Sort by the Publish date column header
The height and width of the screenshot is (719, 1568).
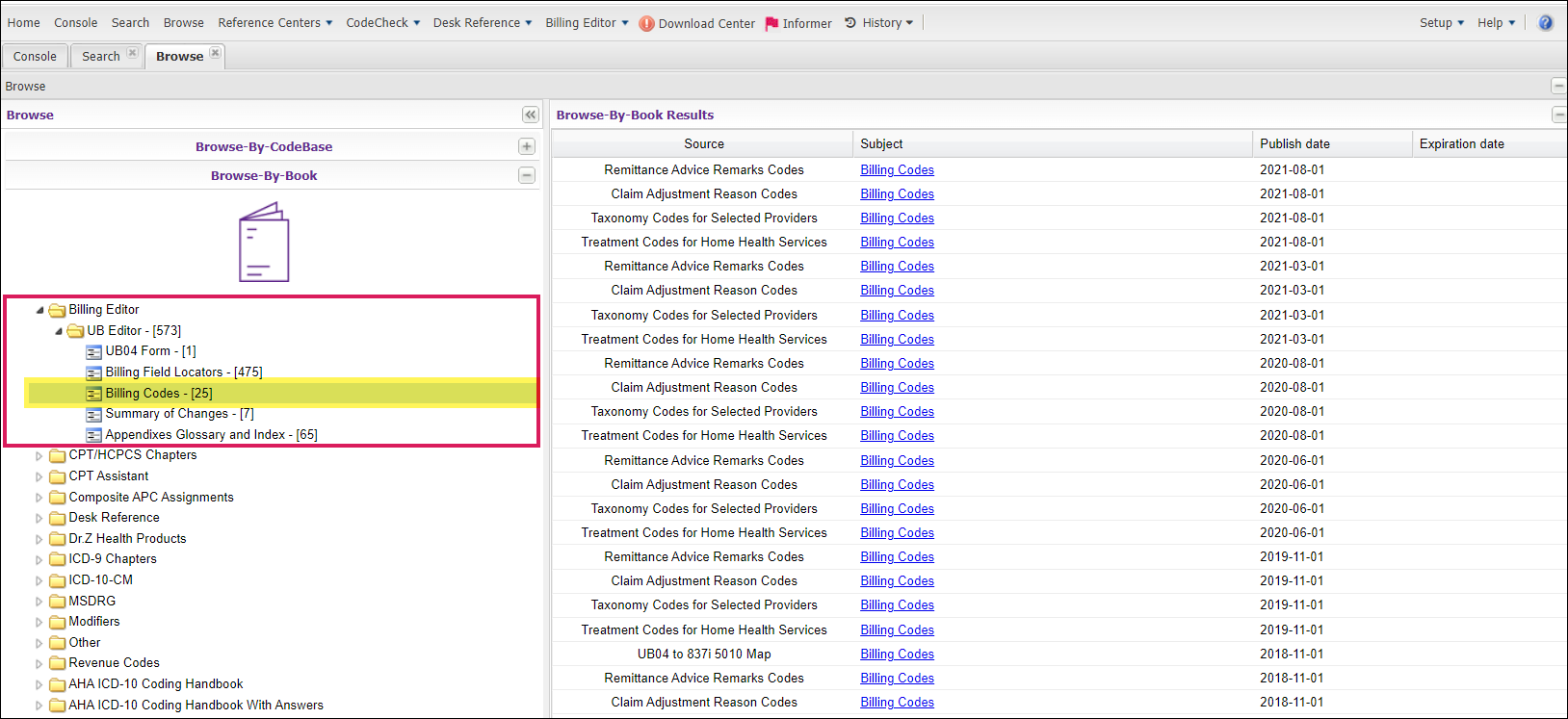1294,143
